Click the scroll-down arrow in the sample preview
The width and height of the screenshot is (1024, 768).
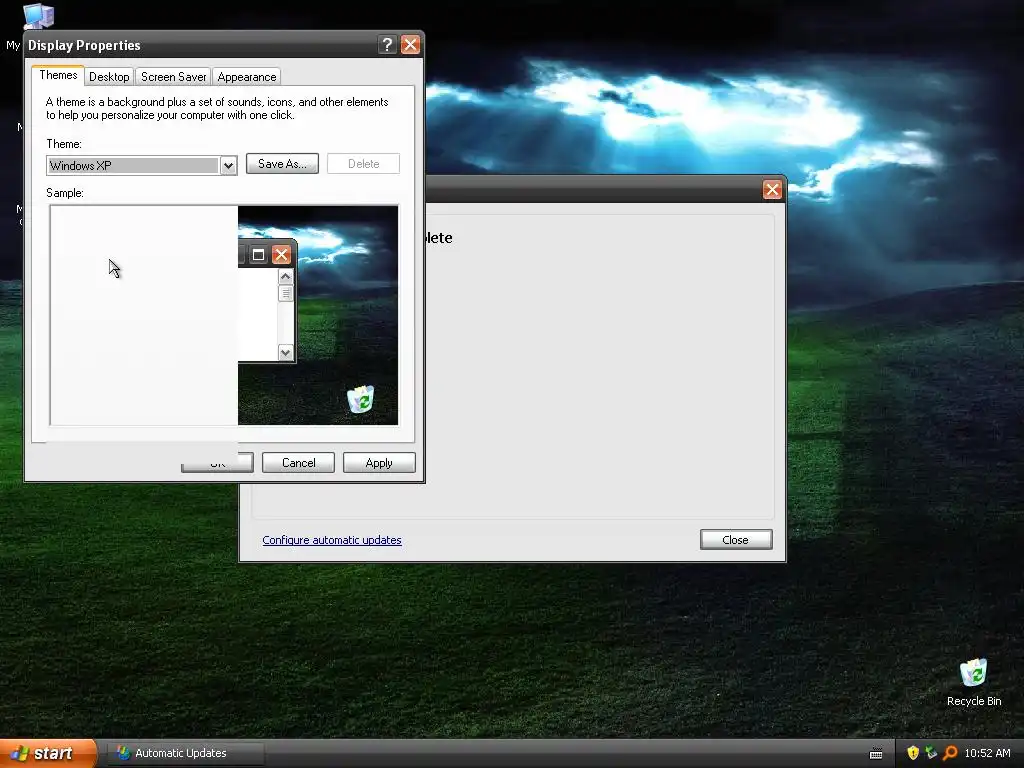[x=285, y=353]
